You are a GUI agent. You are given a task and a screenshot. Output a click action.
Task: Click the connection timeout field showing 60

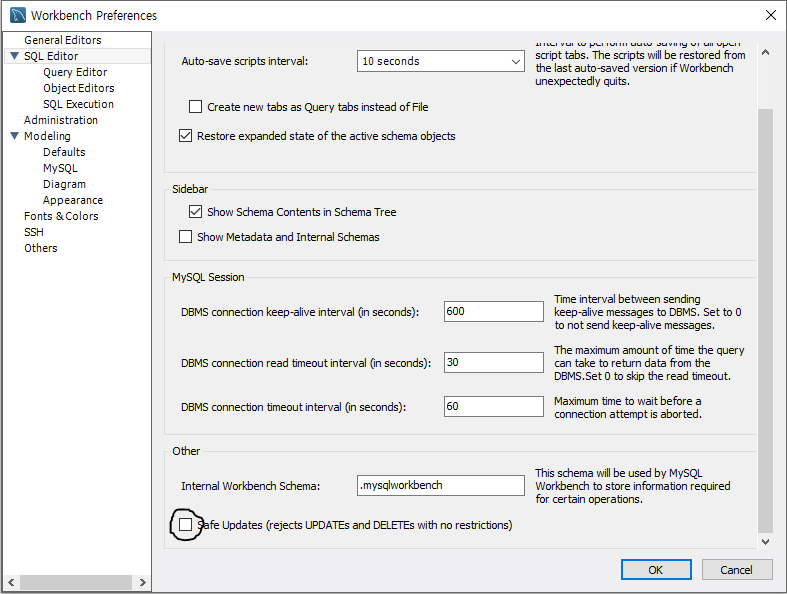coord(493,406)
